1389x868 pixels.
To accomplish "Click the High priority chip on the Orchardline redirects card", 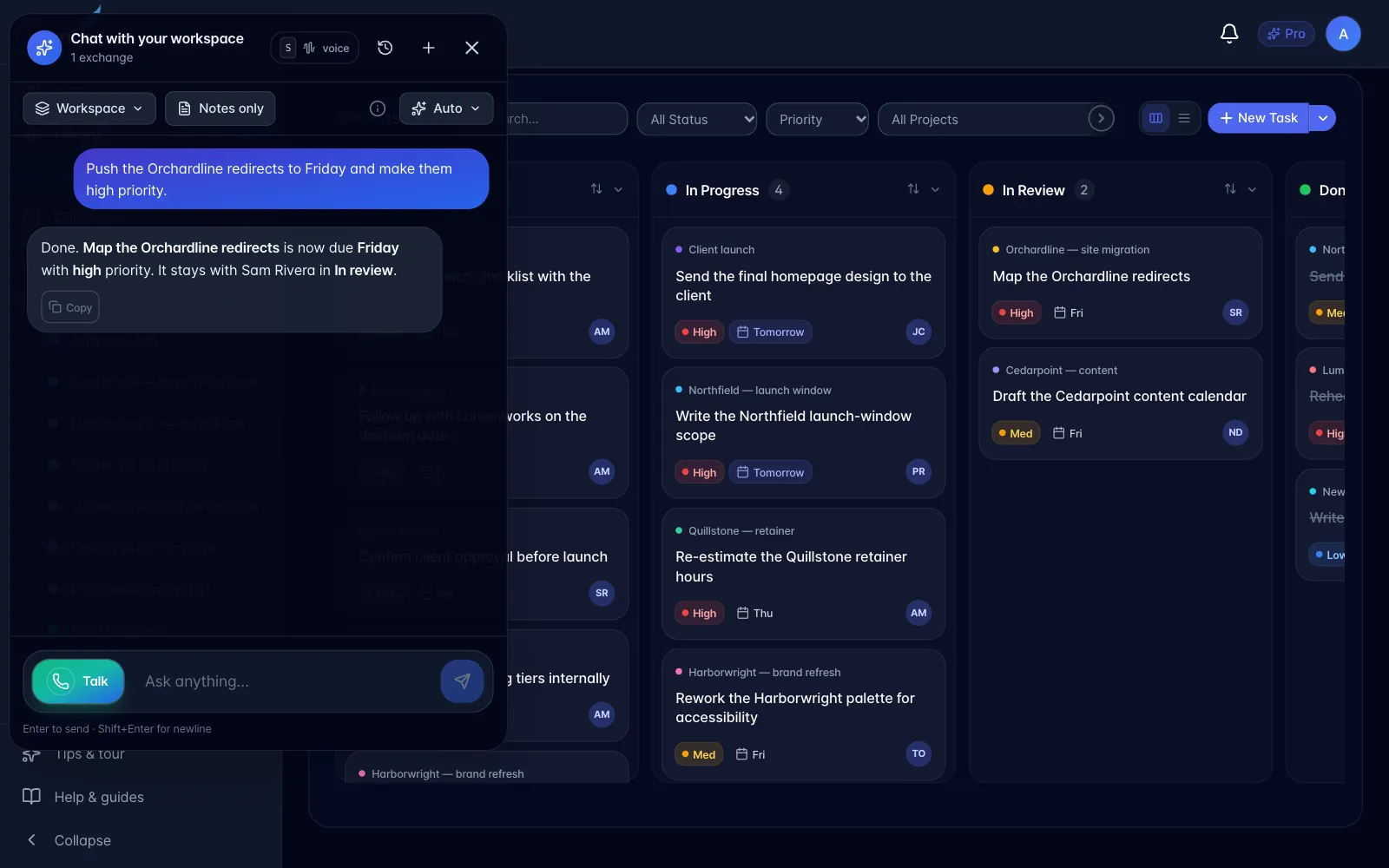I will tap(1016, 312).
